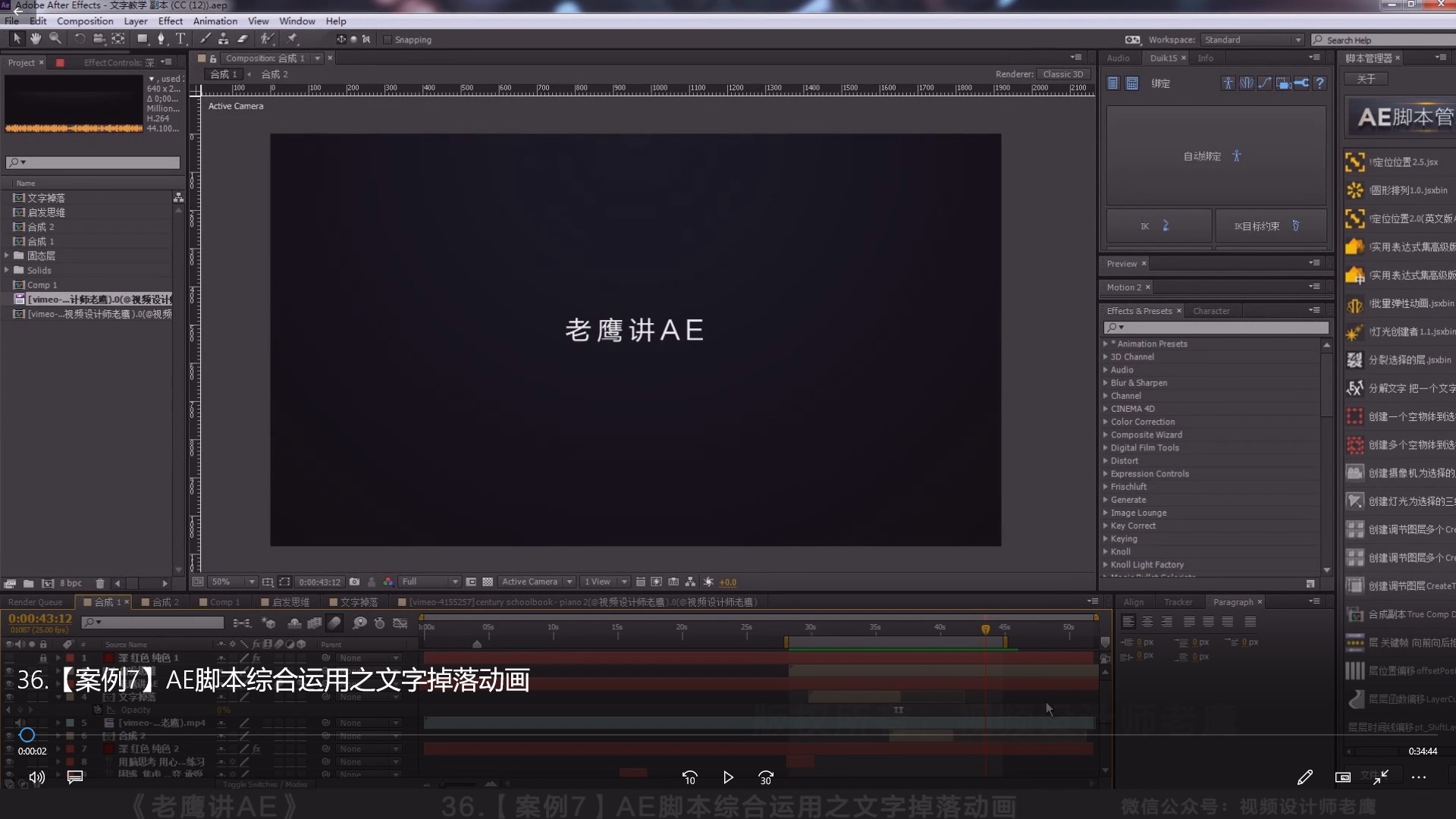
Task: Switch to the Character tab
Action: pos(1211,311)
